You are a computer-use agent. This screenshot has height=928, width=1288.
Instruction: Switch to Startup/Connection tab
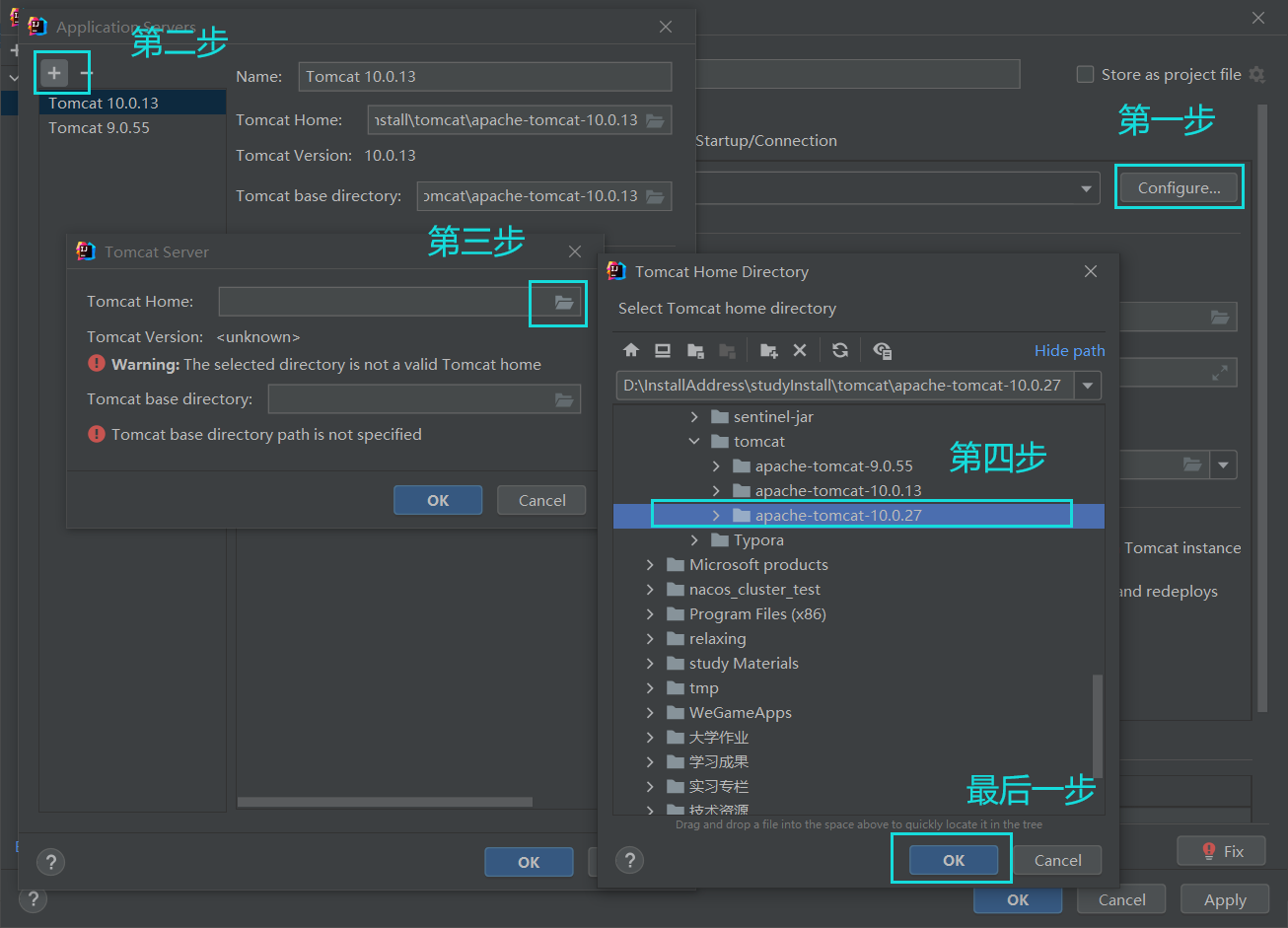766,141
